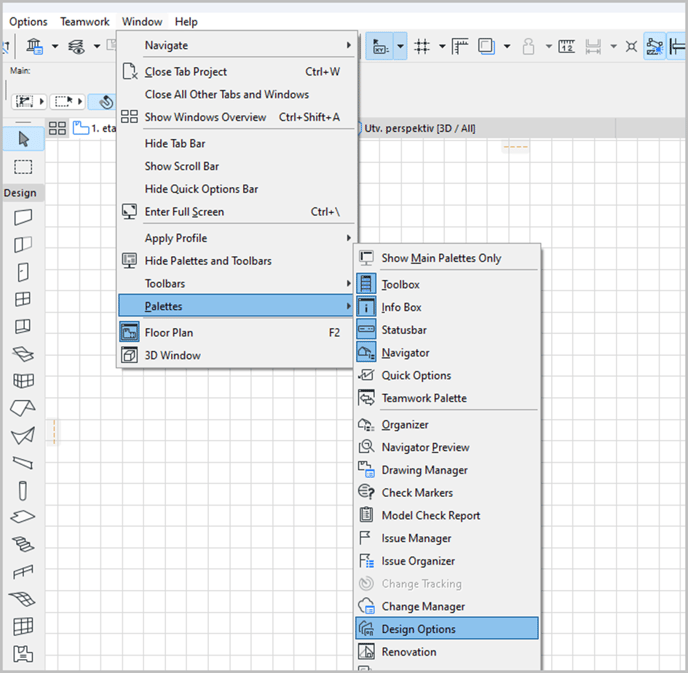Screen dimensions: 688x673
Task: Select the Arrow tool in toolbox
Action: [23, 139]
